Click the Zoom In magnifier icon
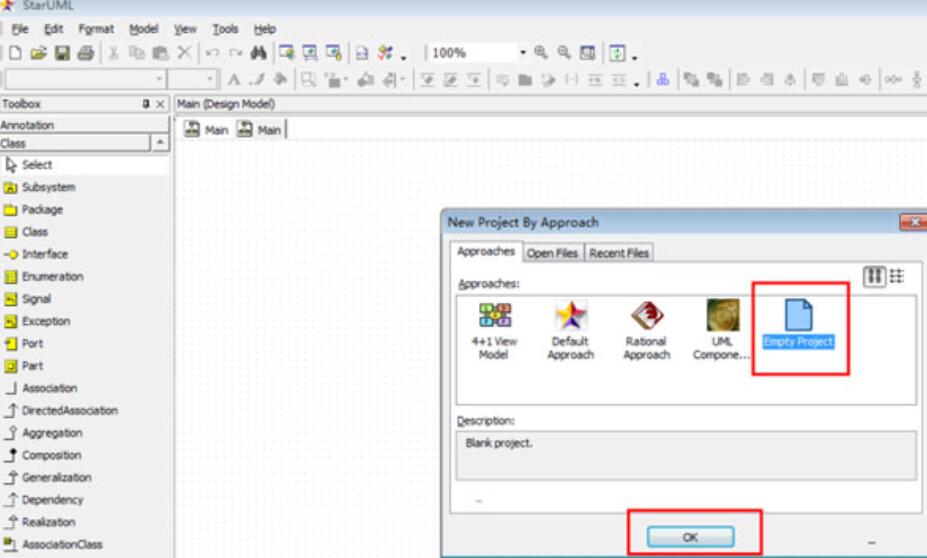Screen dimensions: 927x558 pyautogui.click(x=541, y=53)
